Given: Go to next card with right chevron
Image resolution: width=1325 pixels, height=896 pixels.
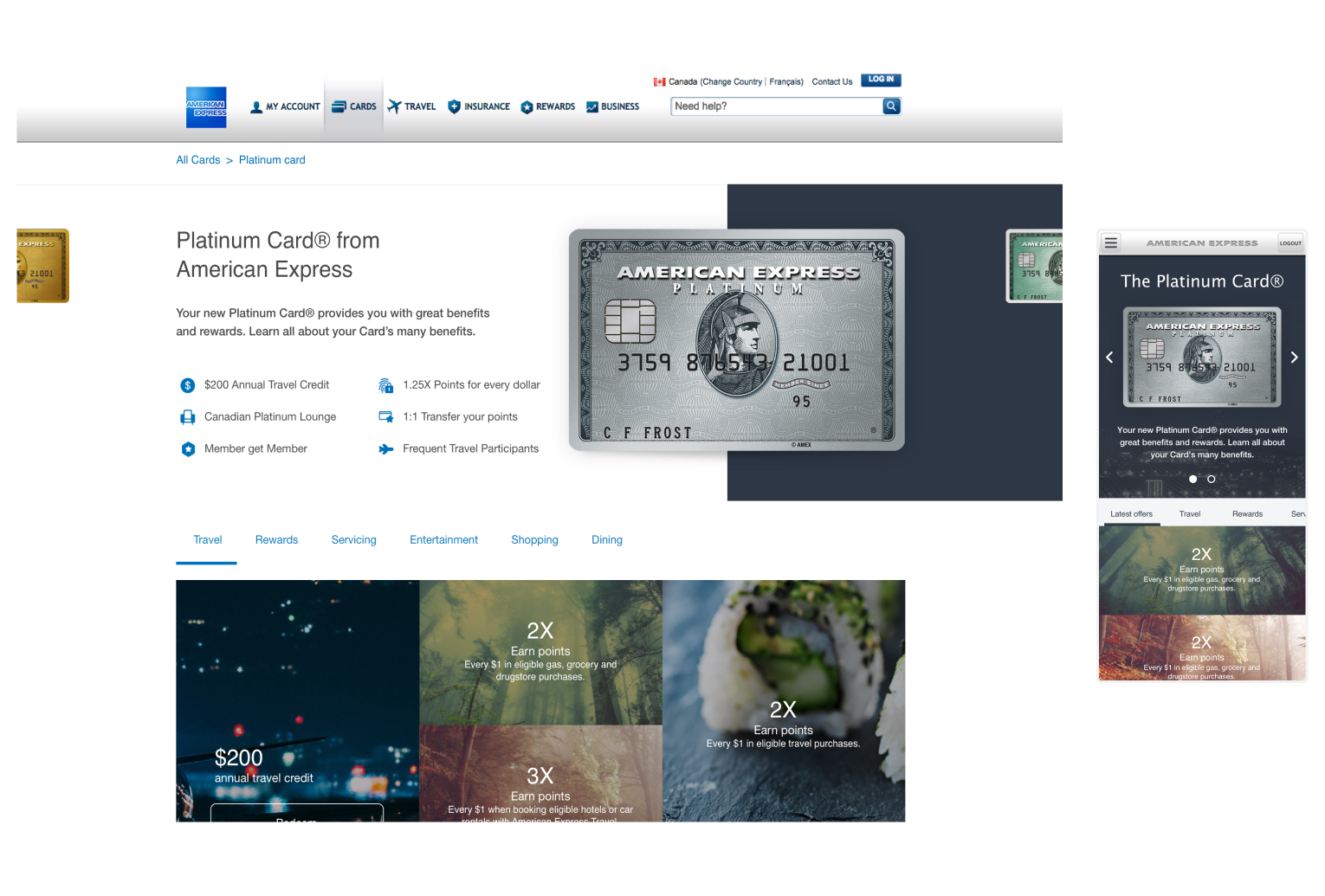Looking at the screenshot, I should point(1294,358).
